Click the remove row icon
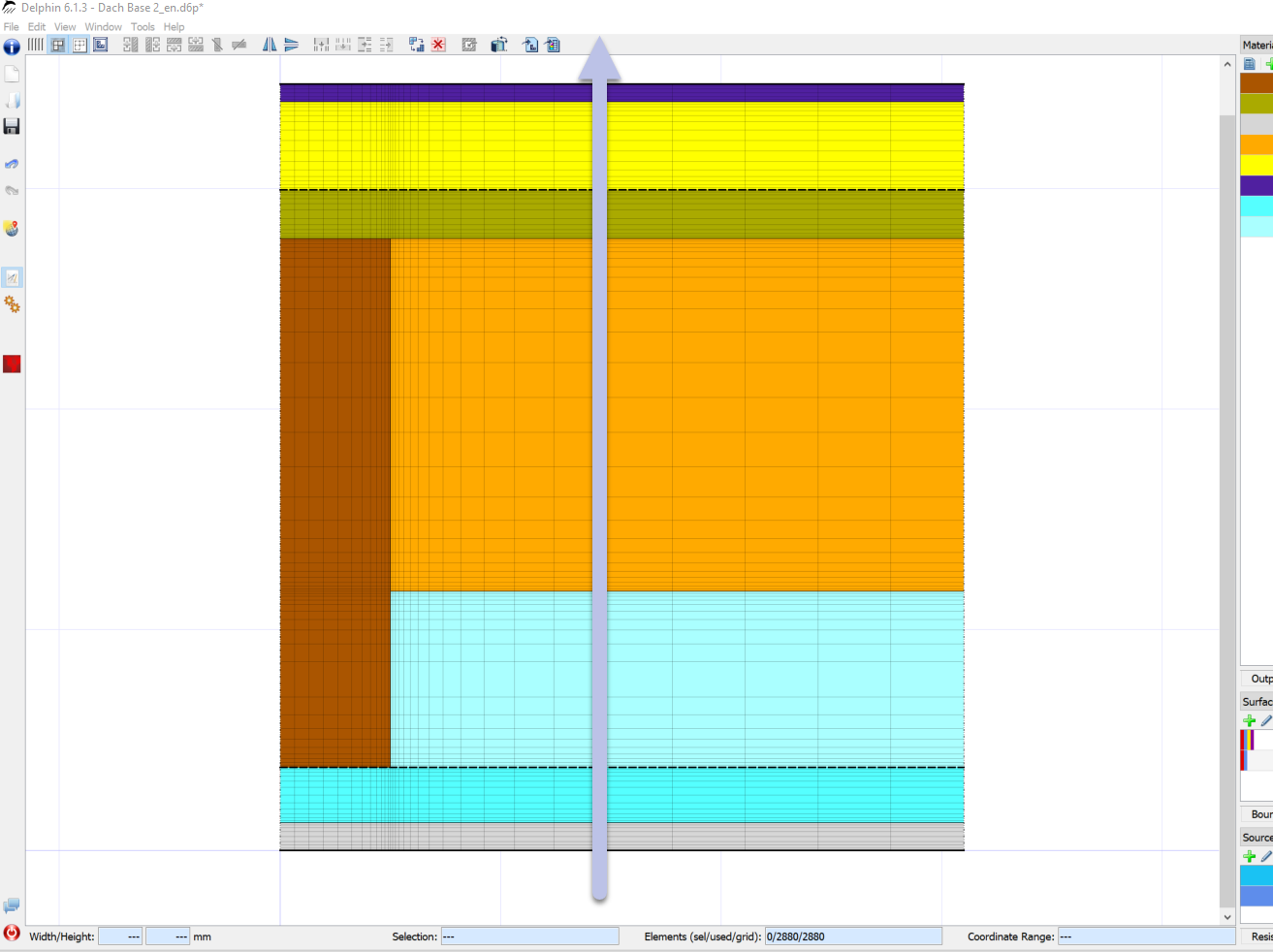Viewport: 1273px width, 952px height. (x=239, y=45)
